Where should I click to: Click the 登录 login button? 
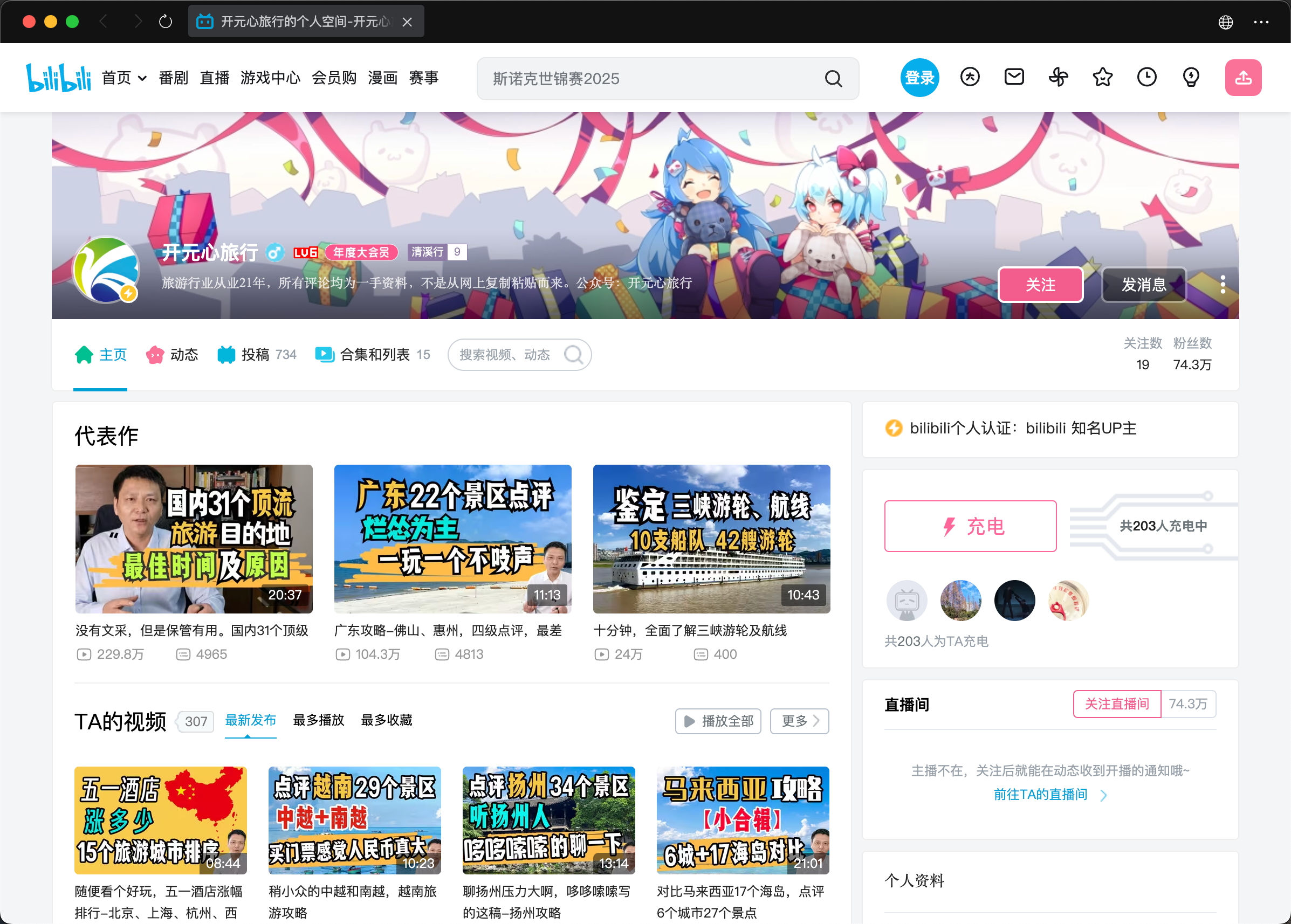919,78
